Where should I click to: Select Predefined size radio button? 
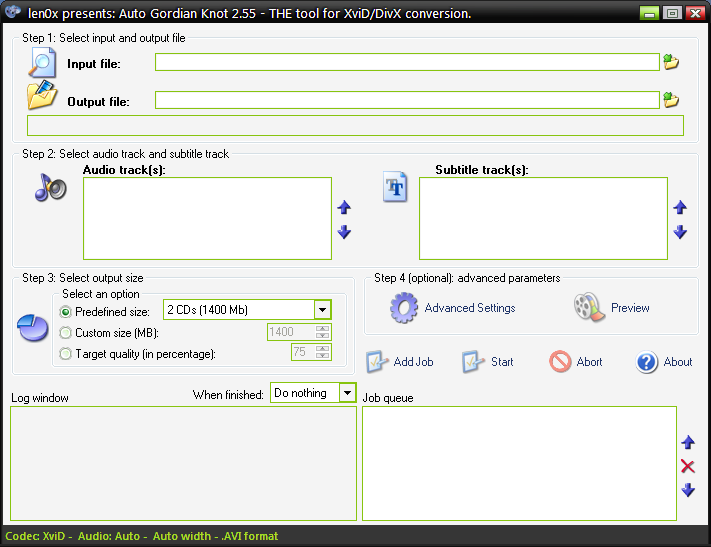(65, 312)
